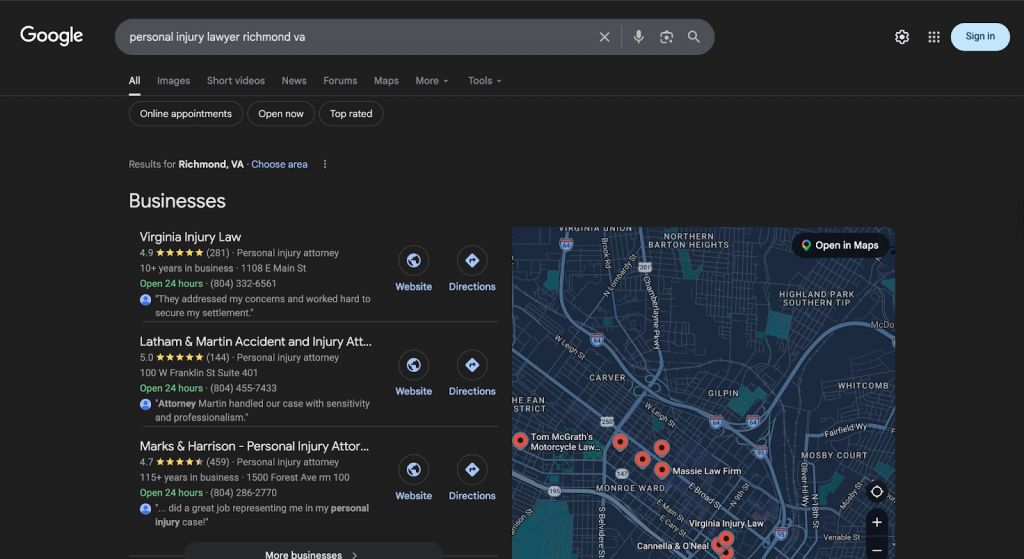1024x559 pixels.
Task: Click Open in Maps button
Action: click(840, 246)
